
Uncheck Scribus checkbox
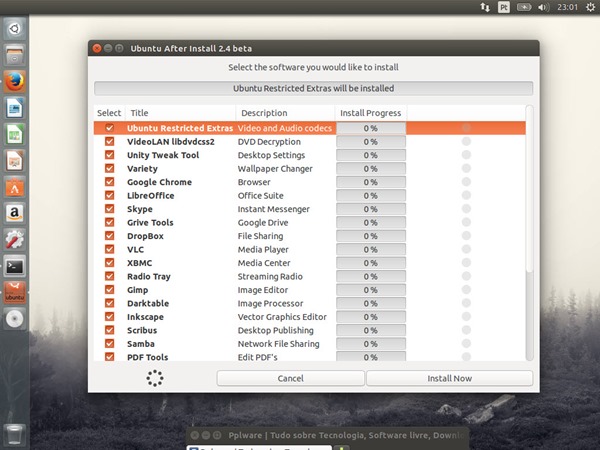tap(109, 330)
